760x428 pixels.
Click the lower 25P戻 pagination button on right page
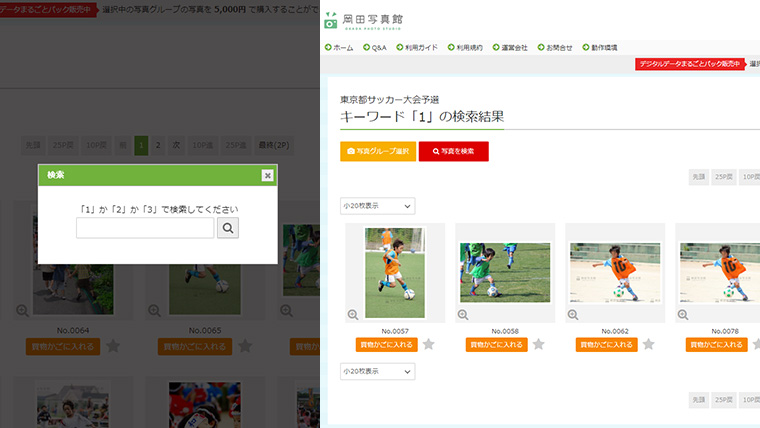point(724,400)
